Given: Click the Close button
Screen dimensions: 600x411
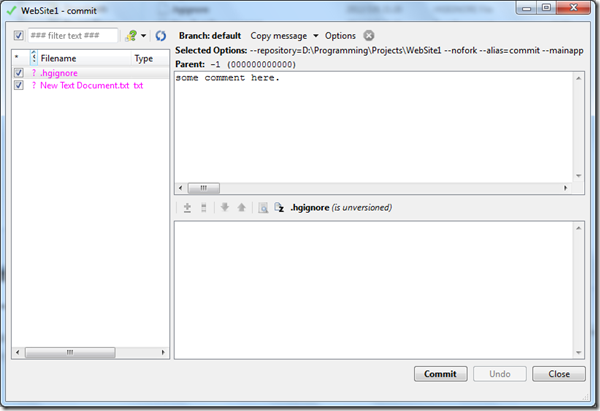Looking at the screenshot, I should (559, 374).
